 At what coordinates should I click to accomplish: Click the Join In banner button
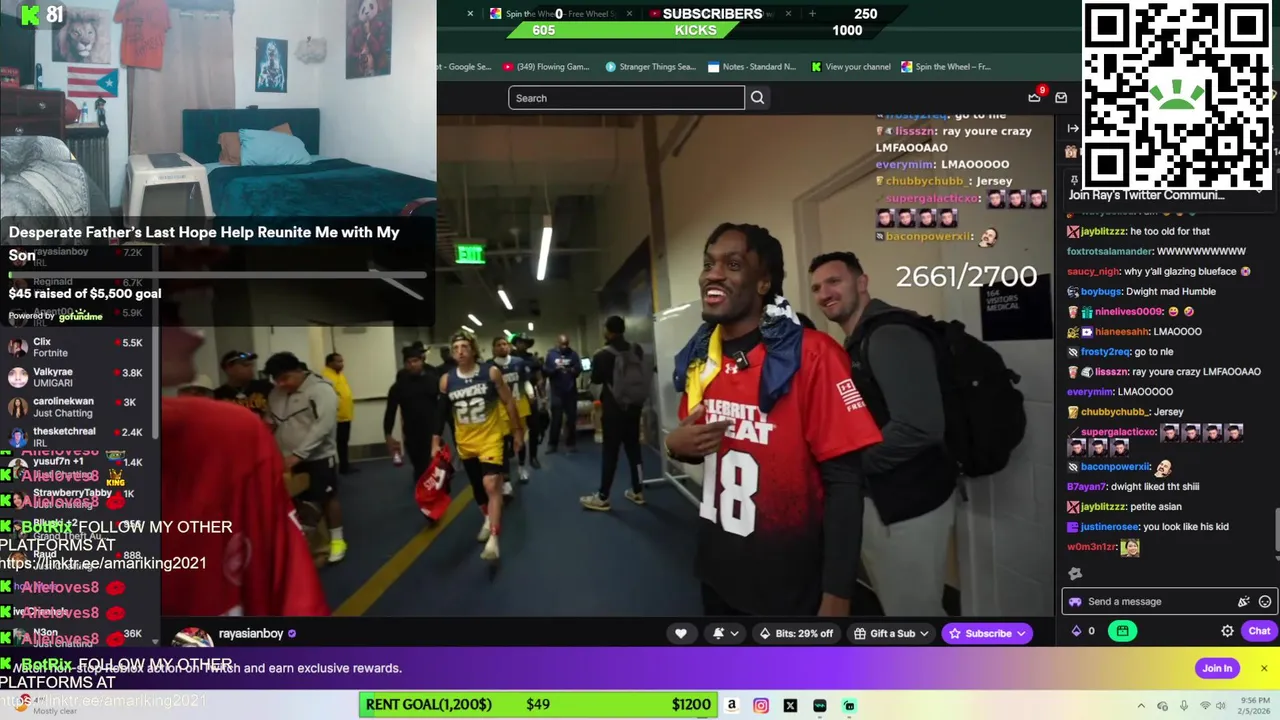[x=1217, y=668]
